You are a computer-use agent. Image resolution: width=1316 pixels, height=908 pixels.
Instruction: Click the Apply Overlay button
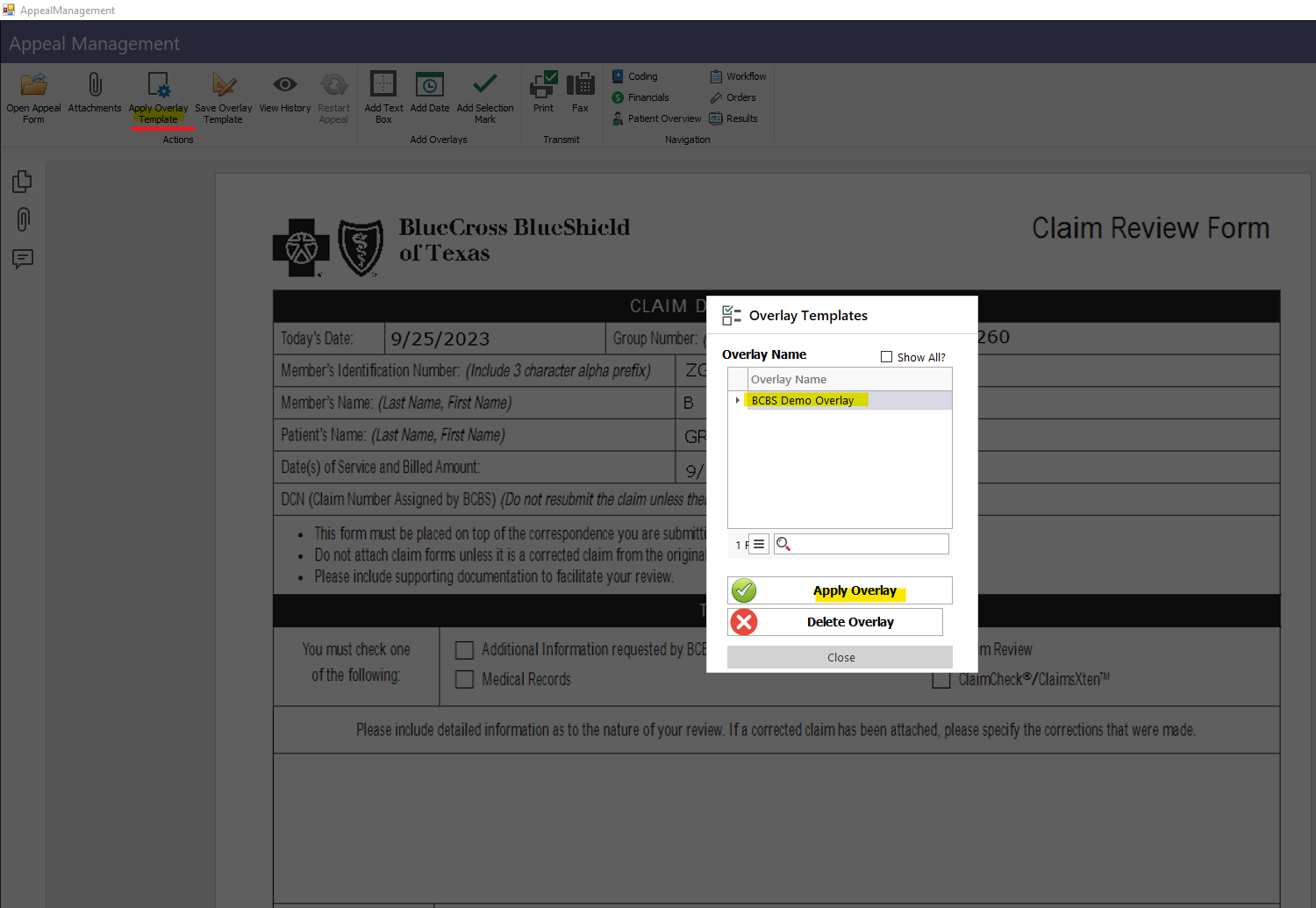click(x=840, y=590)
